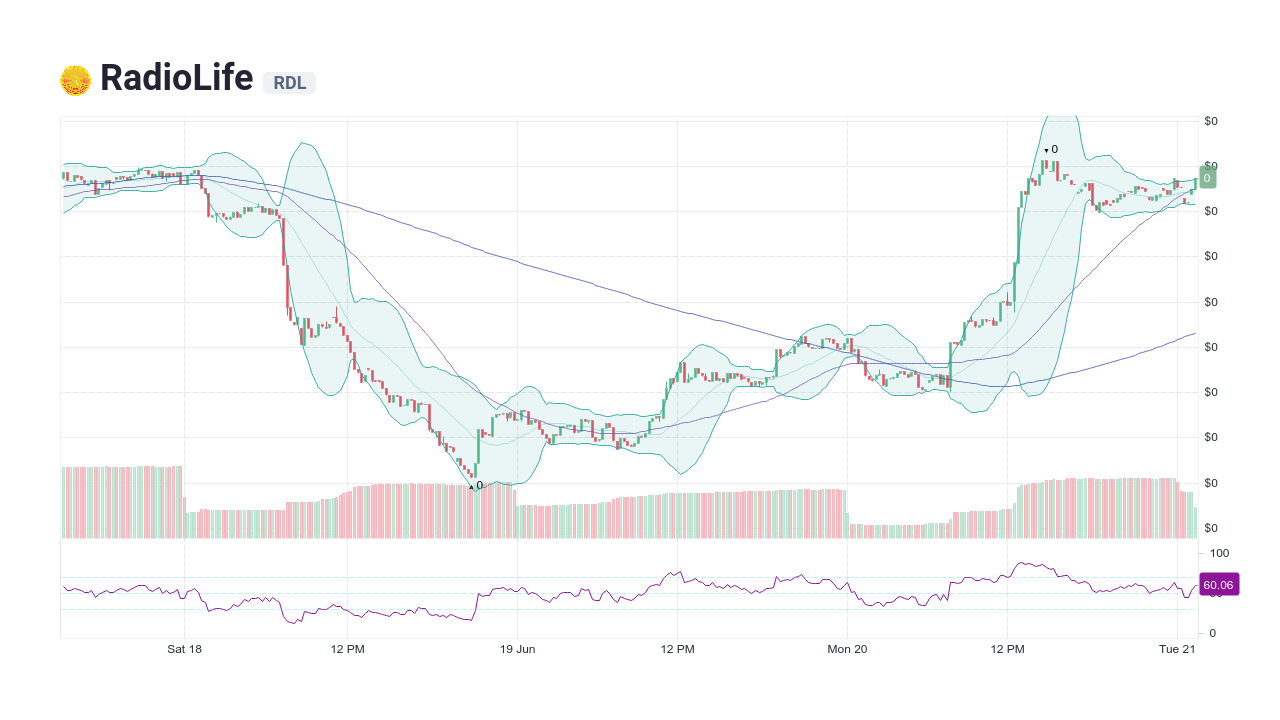Viewport: 1280px width, 720px height.
Task: Click the 0 label on the RSI scale
Action: [x=1214, y=632]
